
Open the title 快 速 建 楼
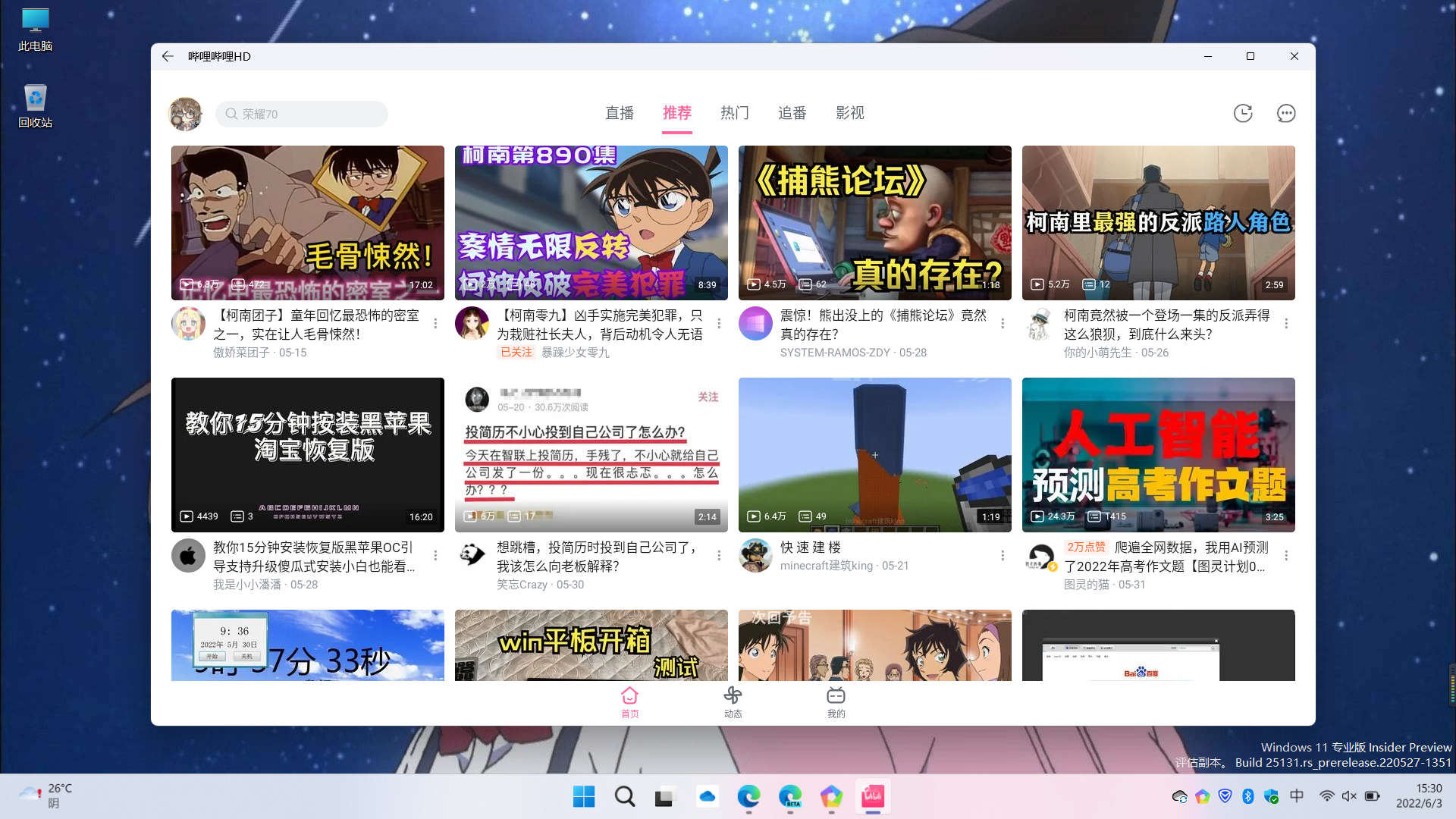811,548
